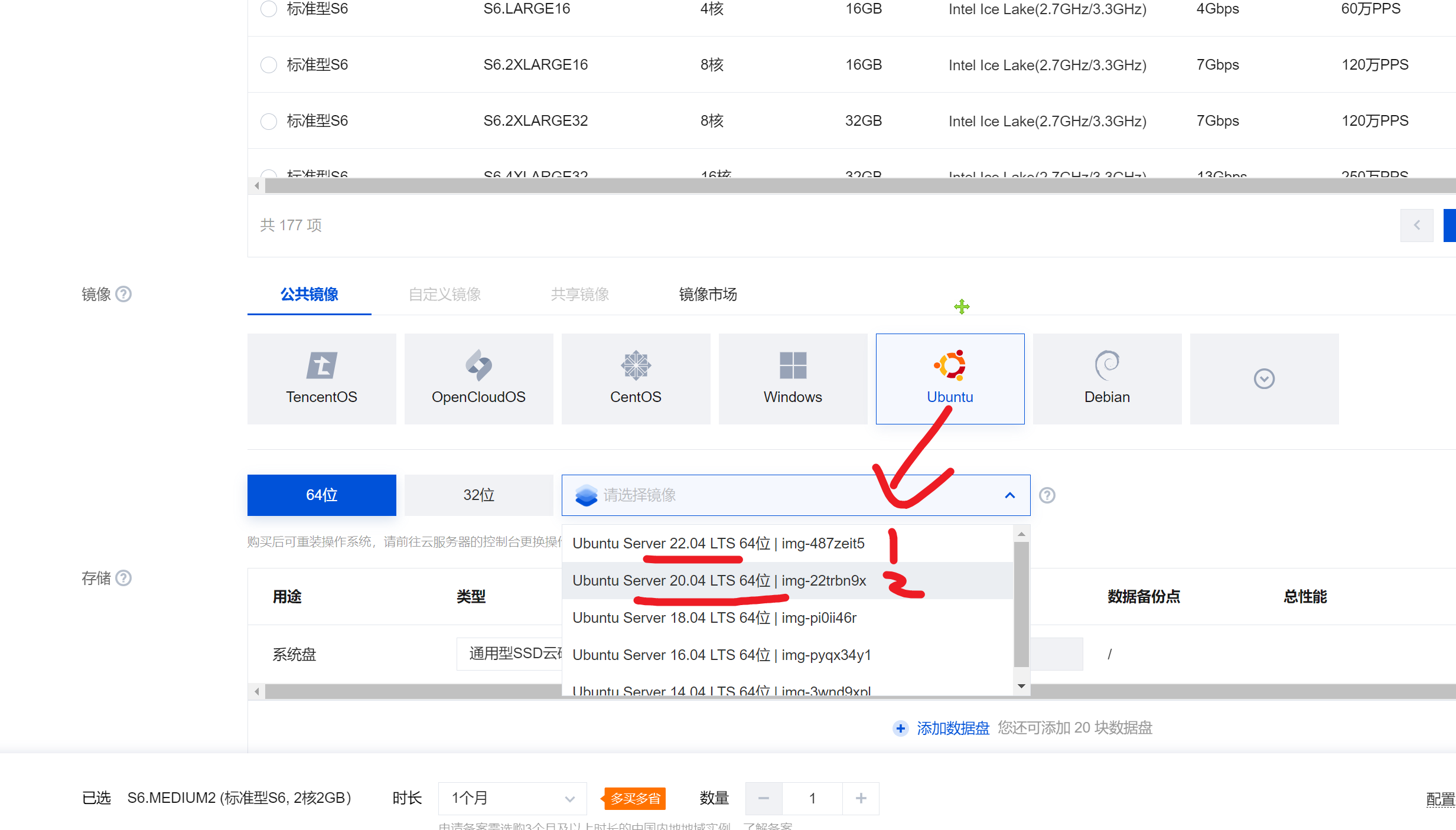Open help icon beside image dropdown
1456x830 pixels.
[x=1047, y=495]
